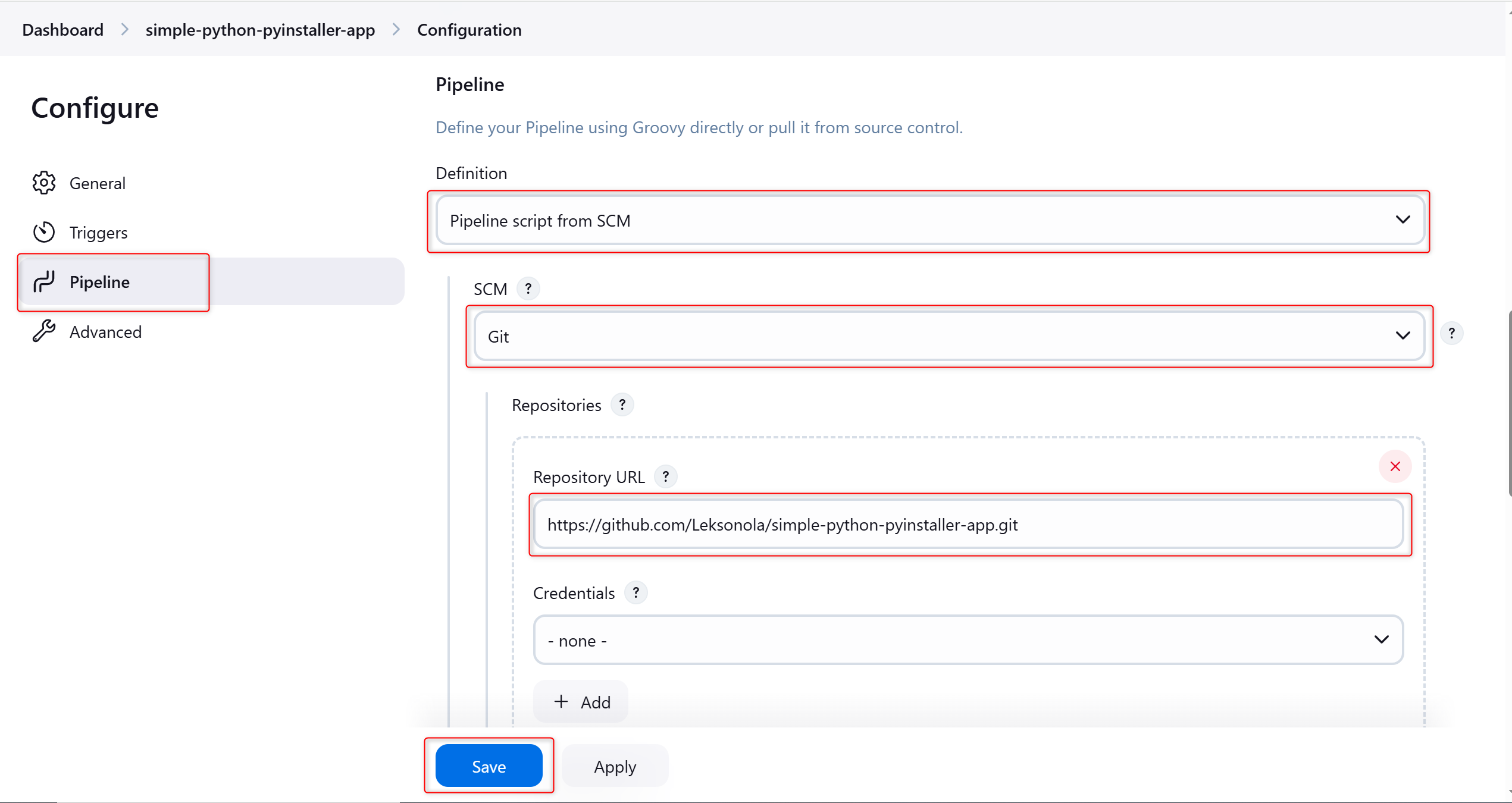Viewport: 1512px width, 803px height.
Task: Save the pipeline configuration
Action: pos(489,766)
